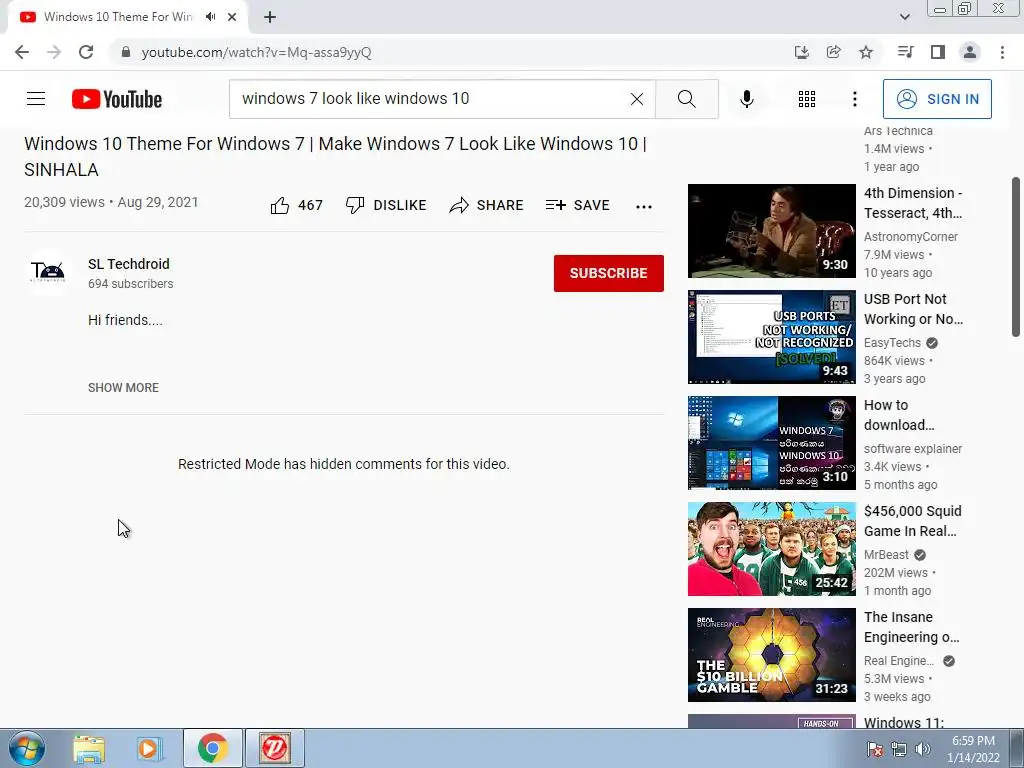The image size is (1024, 768).
Task: Go to YouTube home via the logo
Action: tap(117, 99)
